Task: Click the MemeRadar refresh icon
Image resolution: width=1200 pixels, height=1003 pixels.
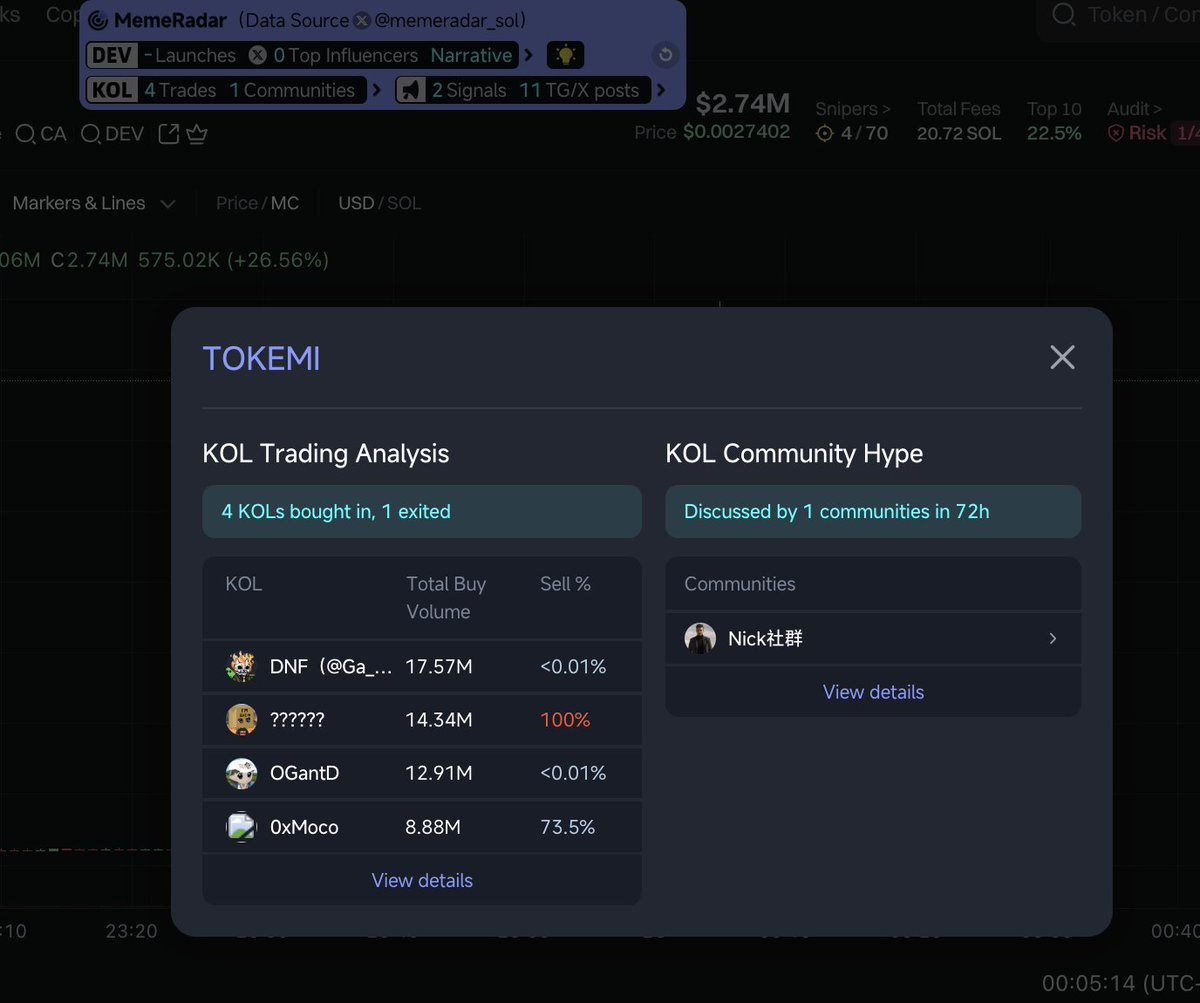Action: [x=665, y=56]
